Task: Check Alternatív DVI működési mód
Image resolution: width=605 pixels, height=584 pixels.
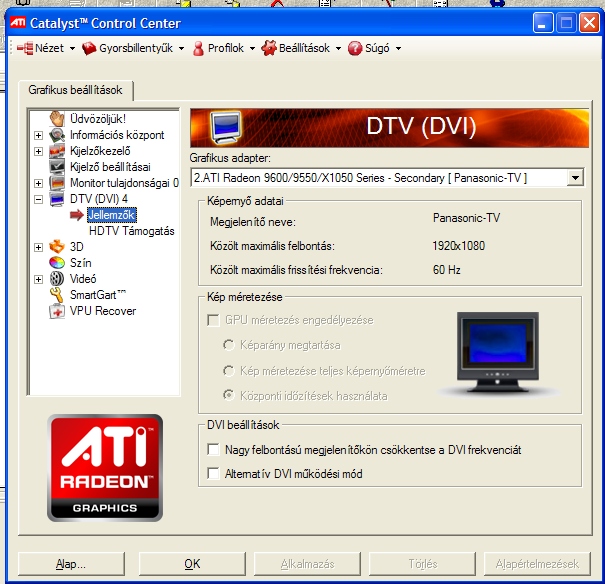Action: 213,473
